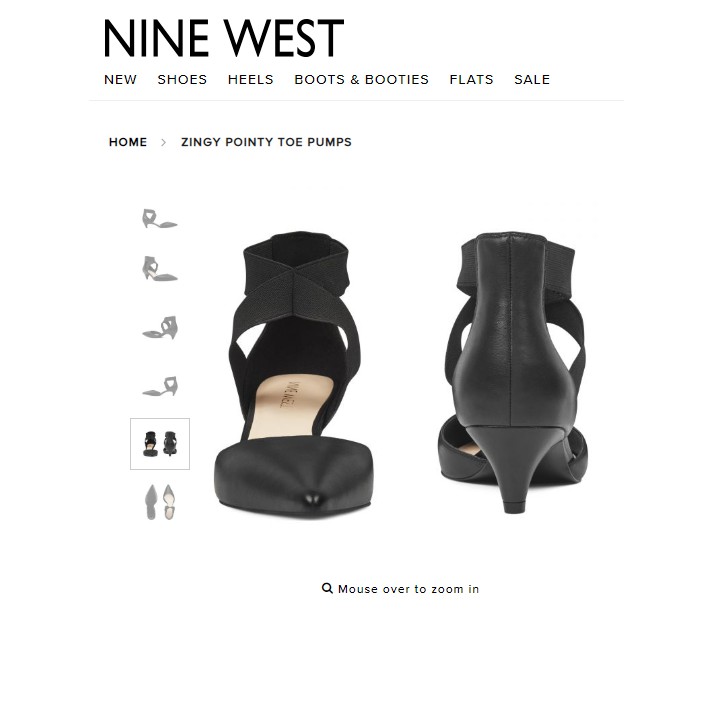This screenshot has height=714, width=714.
Task: Click the breadcrumb chevron separator
Action: click(163, 143)
